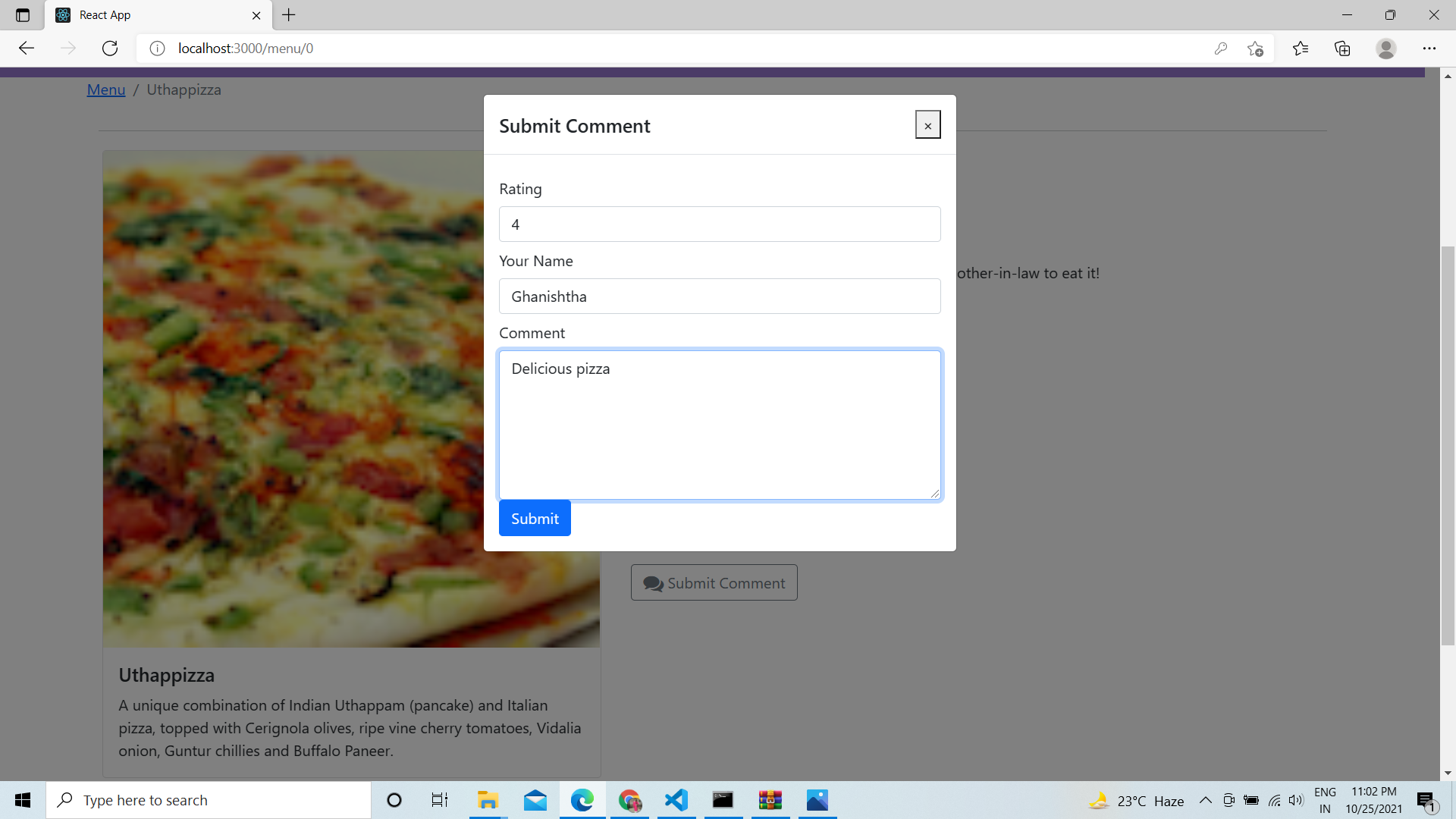Screen dimensions: 1456x819
Task: Open the volume control tray icon
Action: click(1296, 800)
